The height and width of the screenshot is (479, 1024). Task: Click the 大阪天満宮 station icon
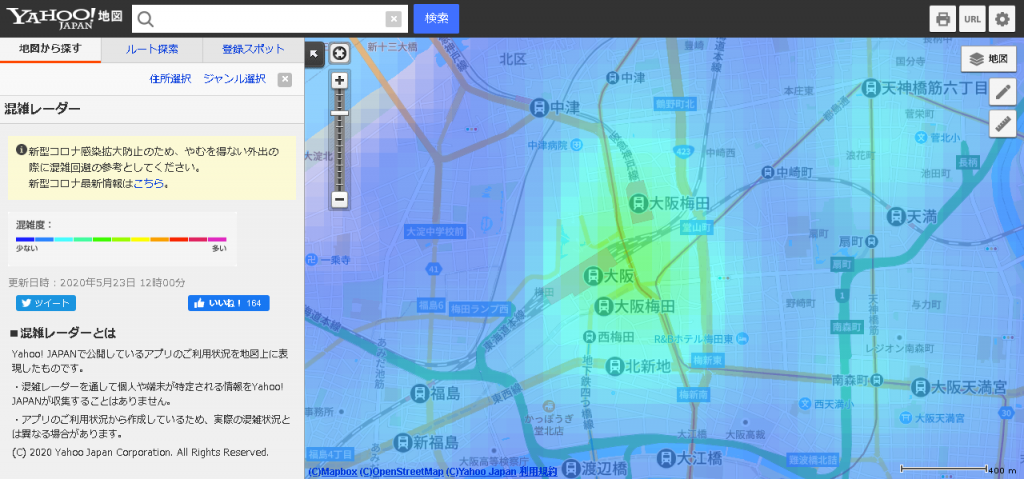tap(920, 386)
